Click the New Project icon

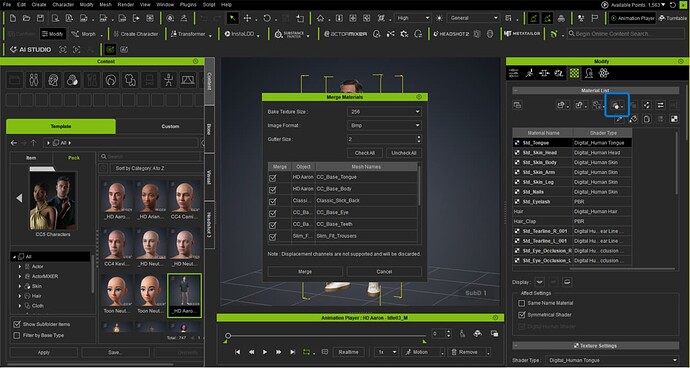(x=13, y=18)
